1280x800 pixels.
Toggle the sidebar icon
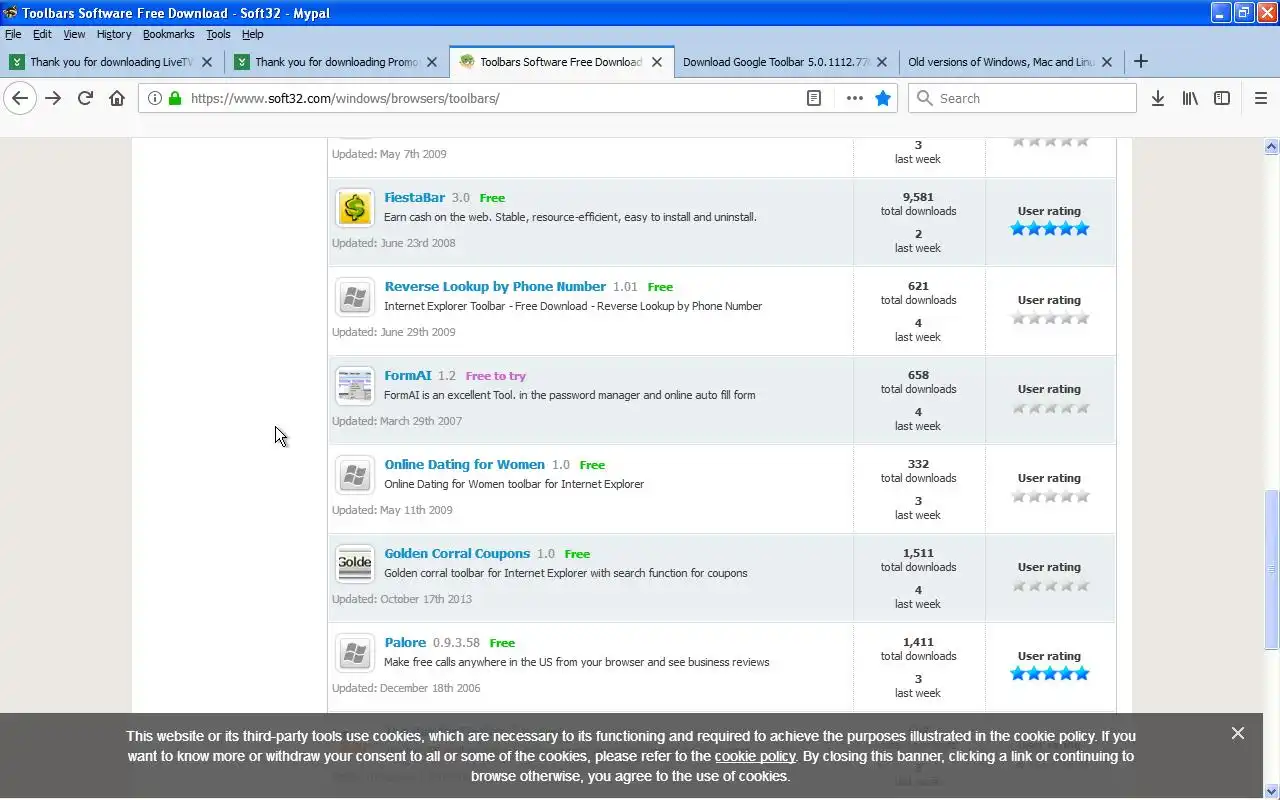coord(1222,98)
